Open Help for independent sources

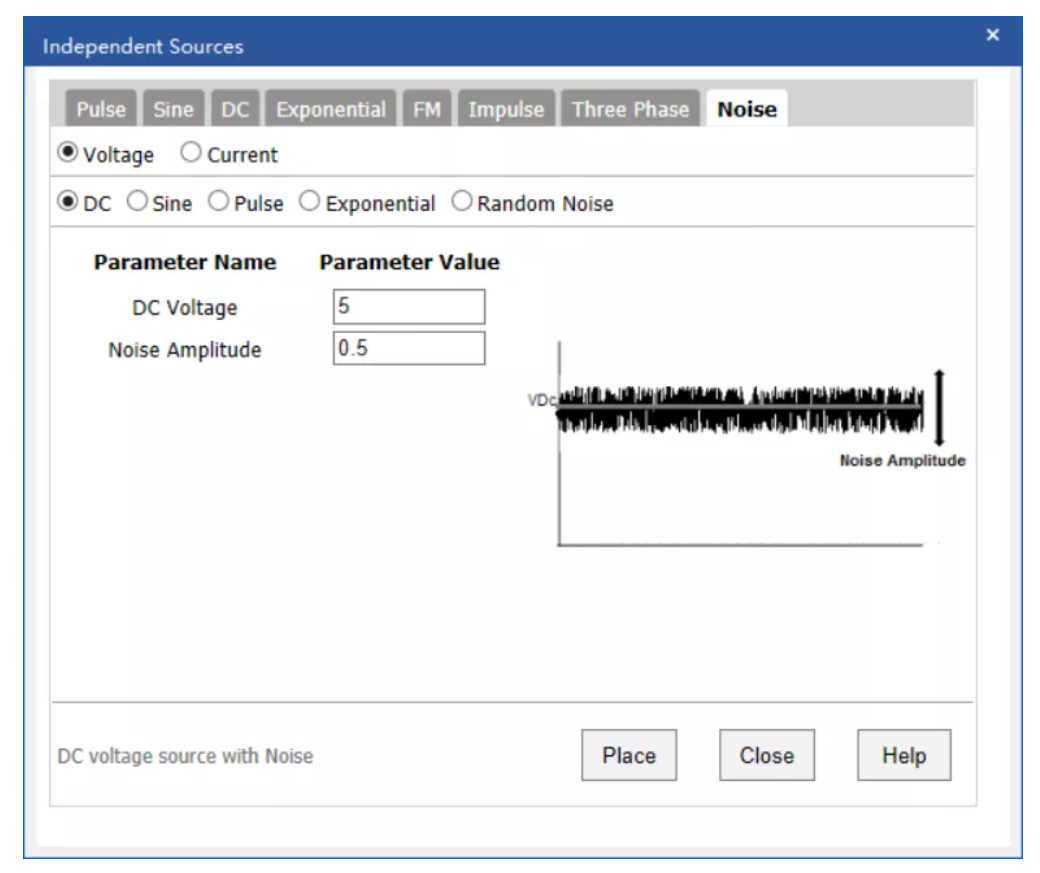click(904, 755)
